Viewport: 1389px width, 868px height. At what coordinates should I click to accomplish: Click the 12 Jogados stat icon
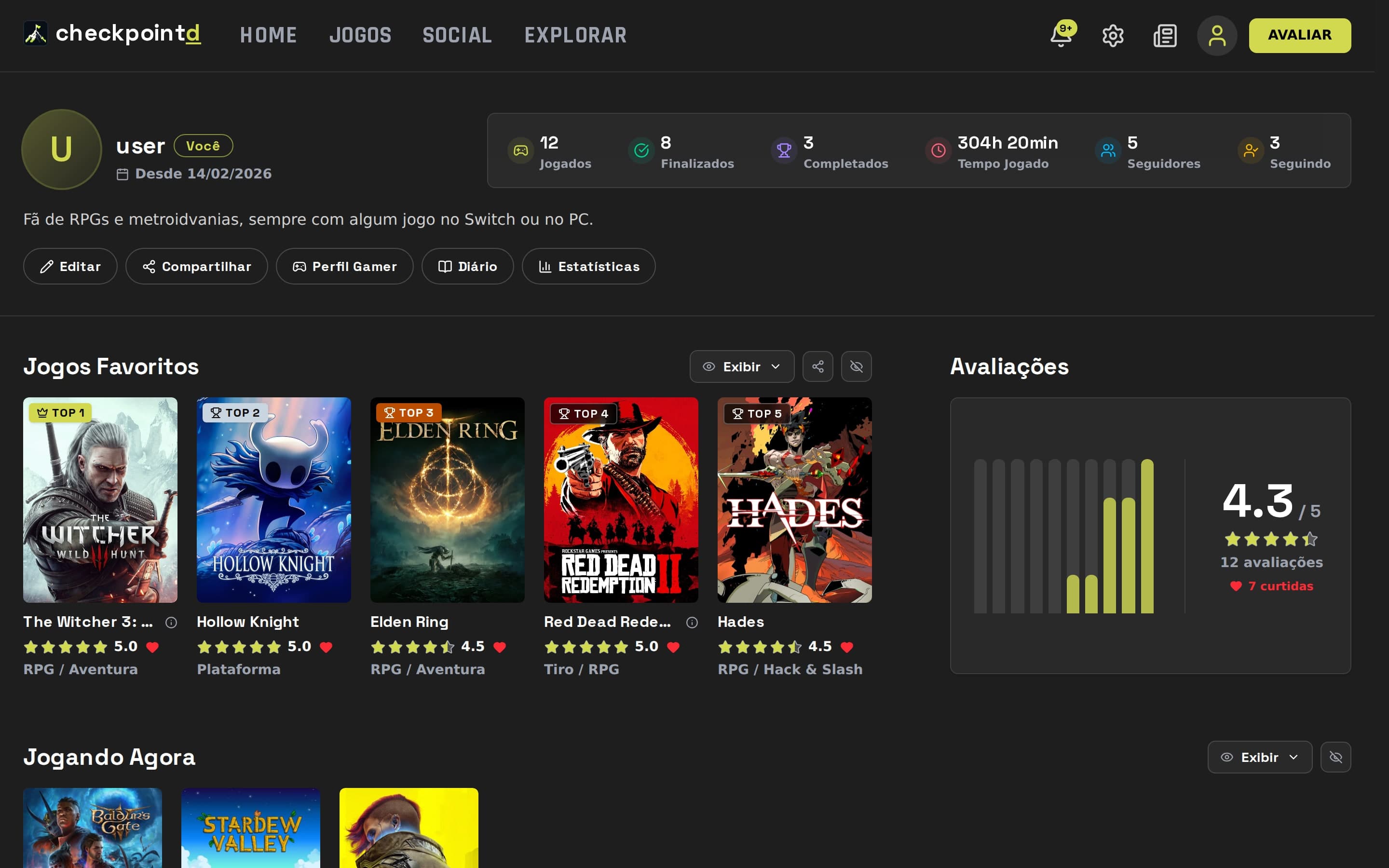coord(520,150)
